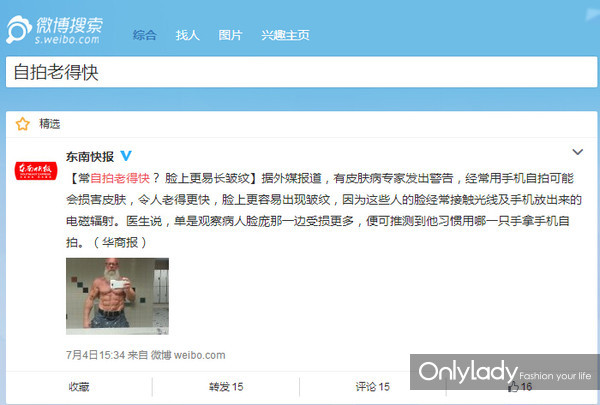Click the Weibo search logo icon
This screenshot has height=405, width=600.
tap(19, 29)
